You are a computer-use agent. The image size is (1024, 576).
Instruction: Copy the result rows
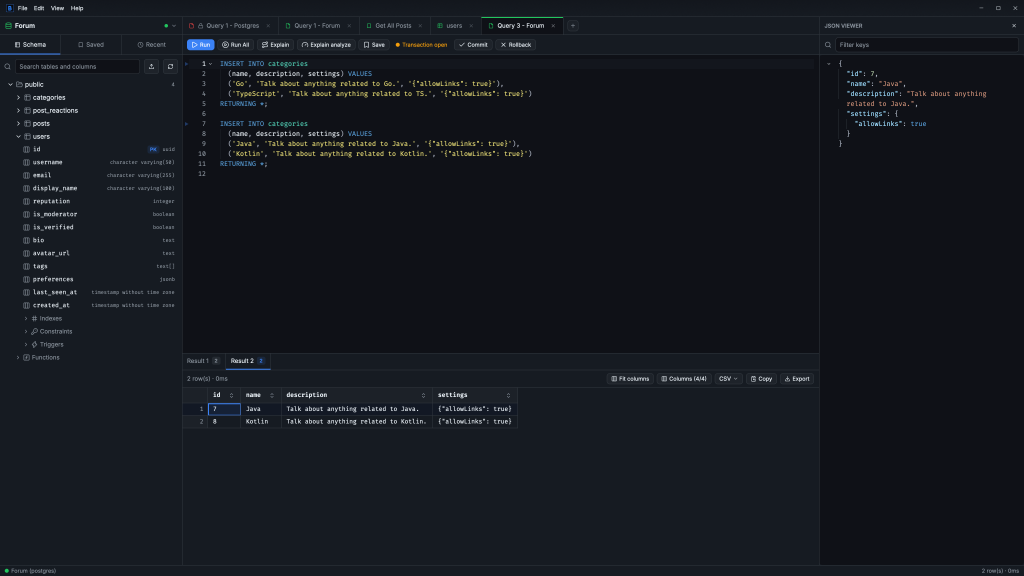pyautogui.click(x=761, y=379)
